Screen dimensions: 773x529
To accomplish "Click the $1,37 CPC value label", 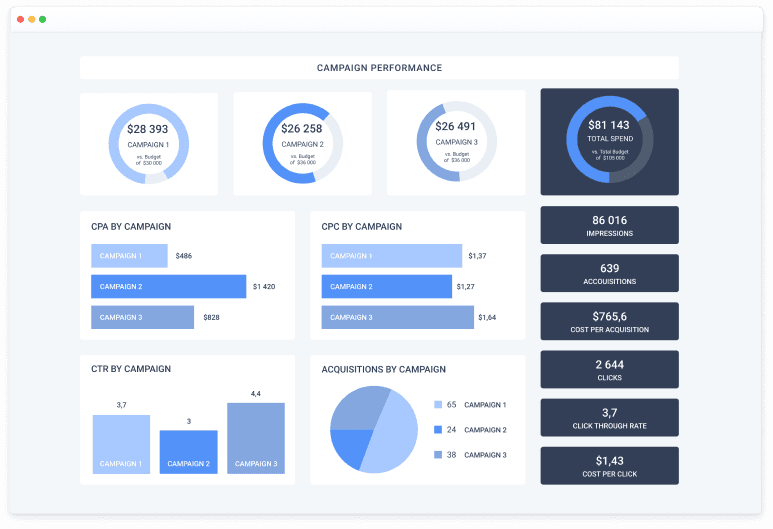I will 477,256.
